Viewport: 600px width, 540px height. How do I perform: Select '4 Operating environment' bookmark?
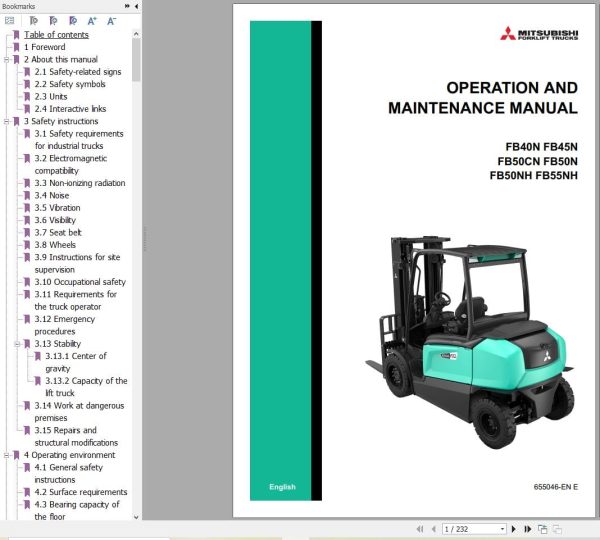69,455
